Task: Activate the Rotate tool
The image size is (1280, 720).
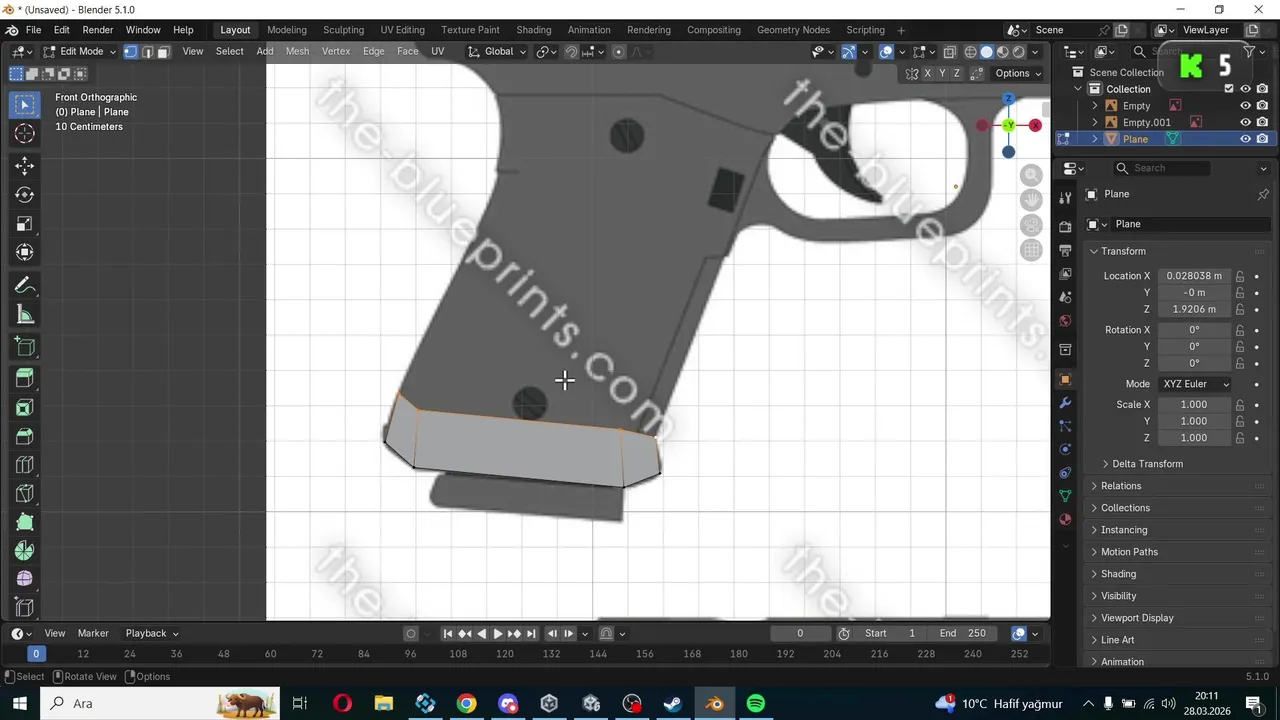Action: pos(25,195)
